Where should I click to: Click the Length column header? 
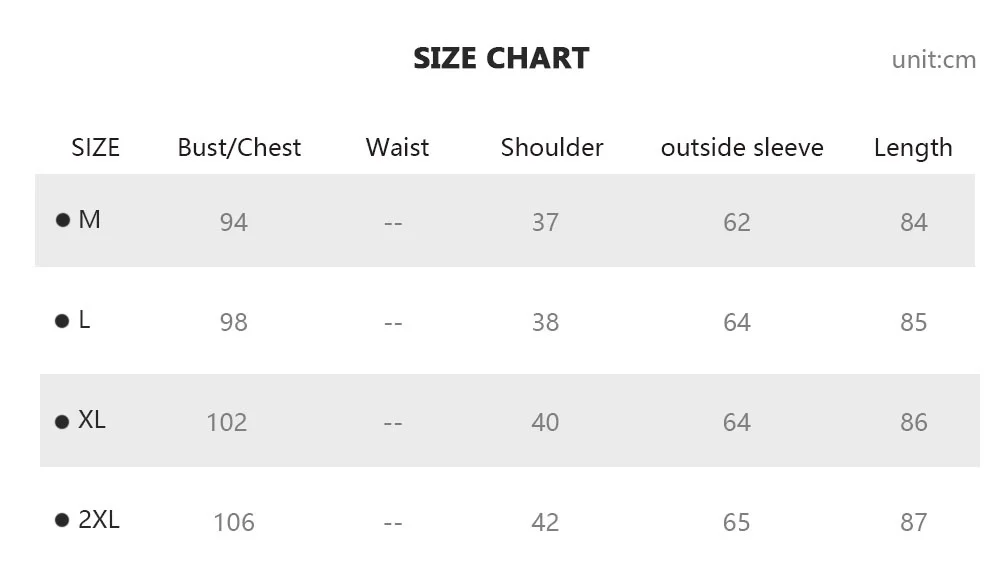(x=913, y=148)
